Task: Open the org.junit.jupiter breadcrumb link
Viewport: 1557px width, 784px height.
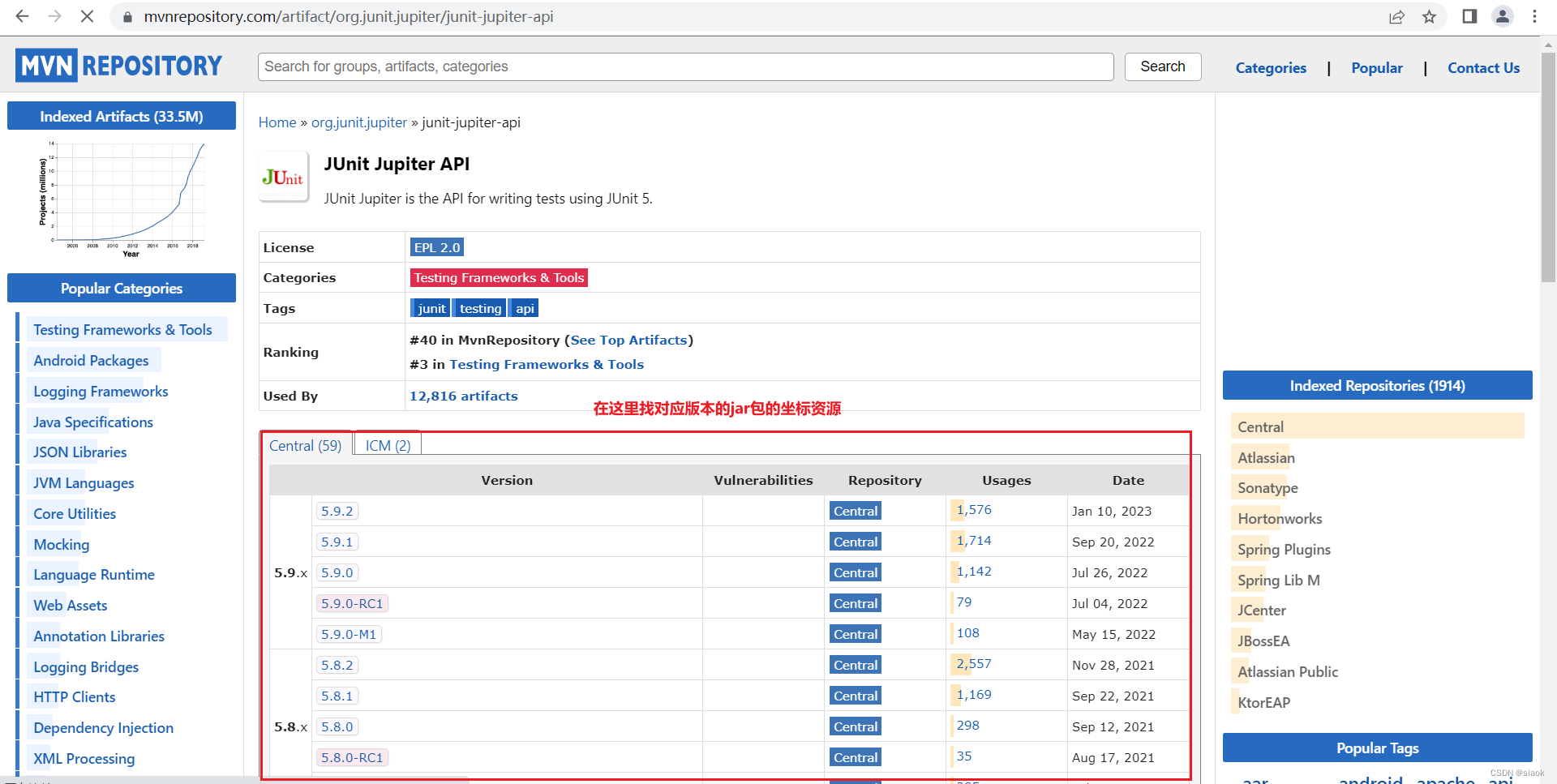Action: (359, 122)
